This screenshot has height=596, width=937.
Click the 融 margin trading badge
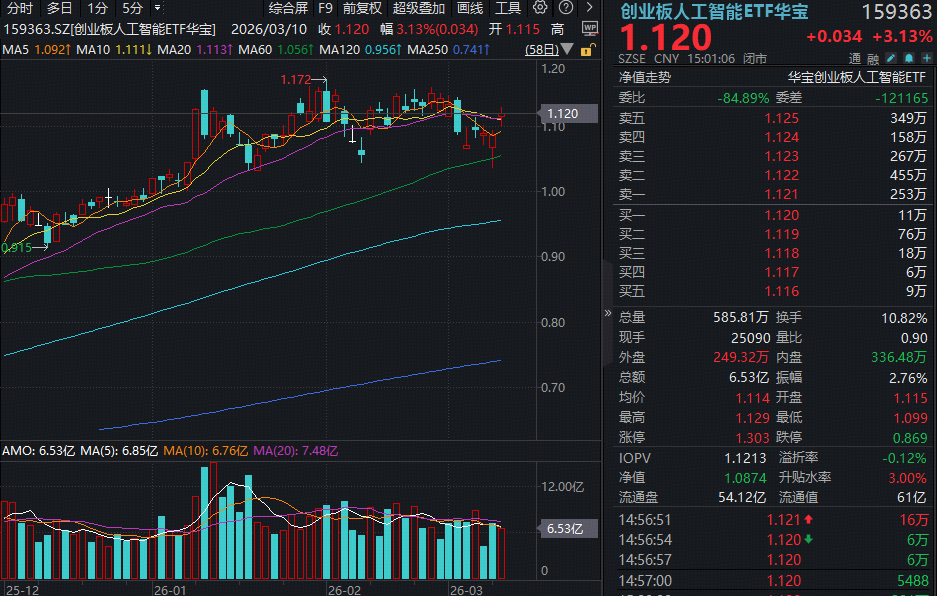[872, 59]
